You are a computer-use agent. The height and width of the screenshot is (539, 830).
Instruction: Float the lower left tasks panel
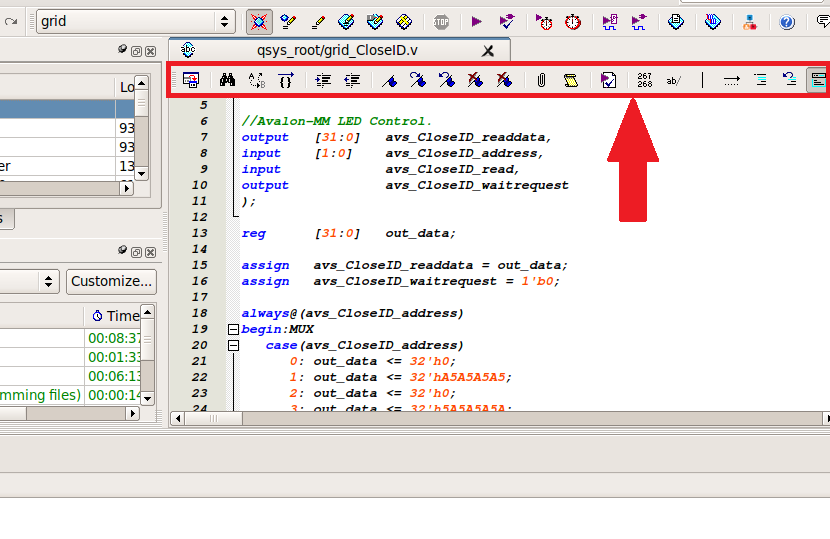[x=136, y=253]
